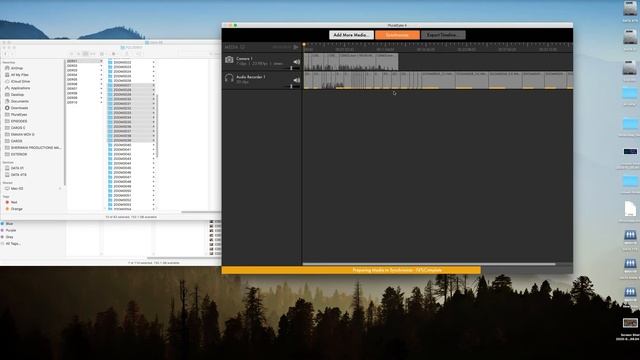Select the Audio Recorder 1 headphones icon
640x360 pixels.
pos(229,78)
